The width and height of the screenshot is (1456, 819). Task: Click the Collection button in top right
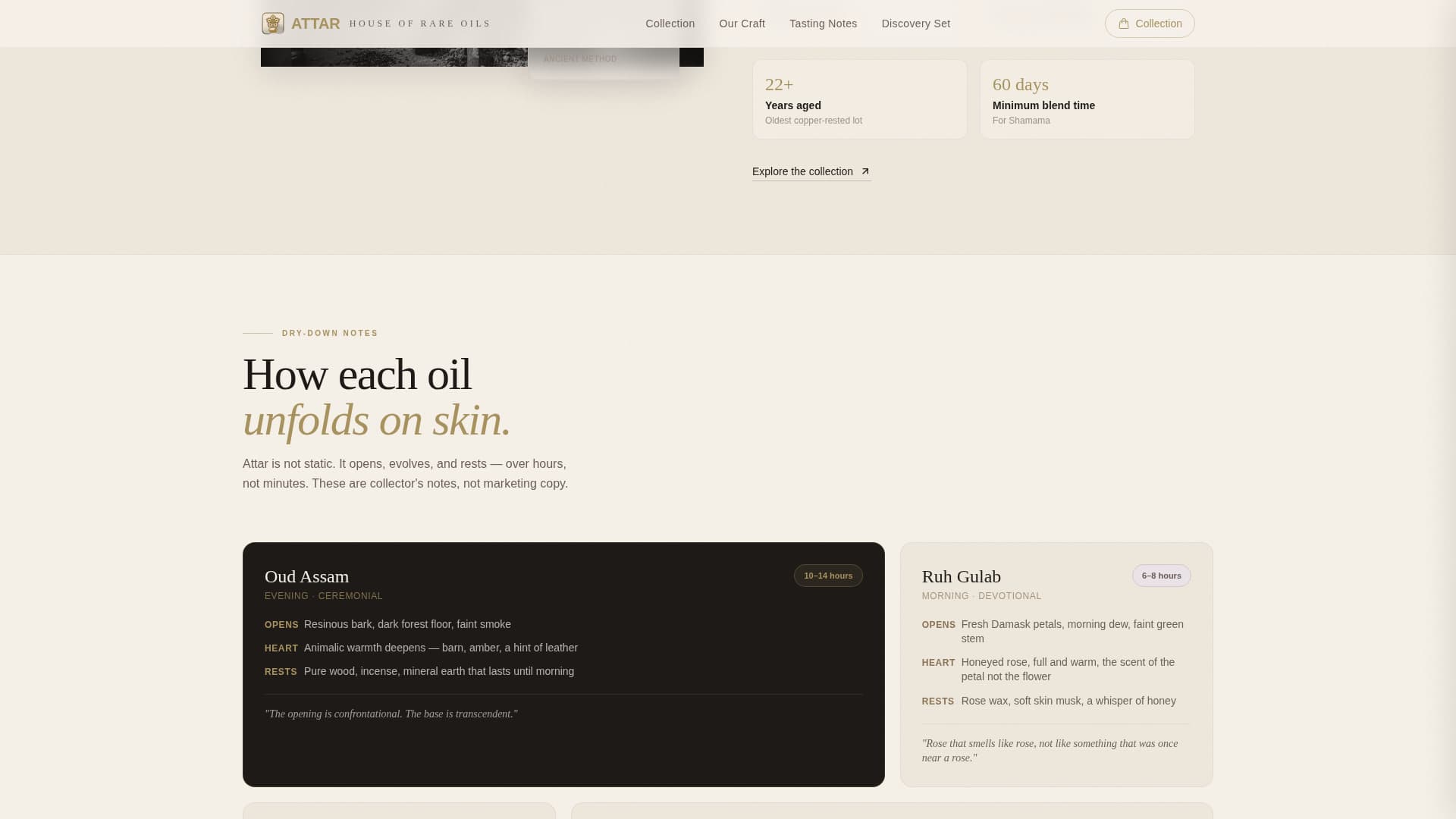pos(1150,24)
